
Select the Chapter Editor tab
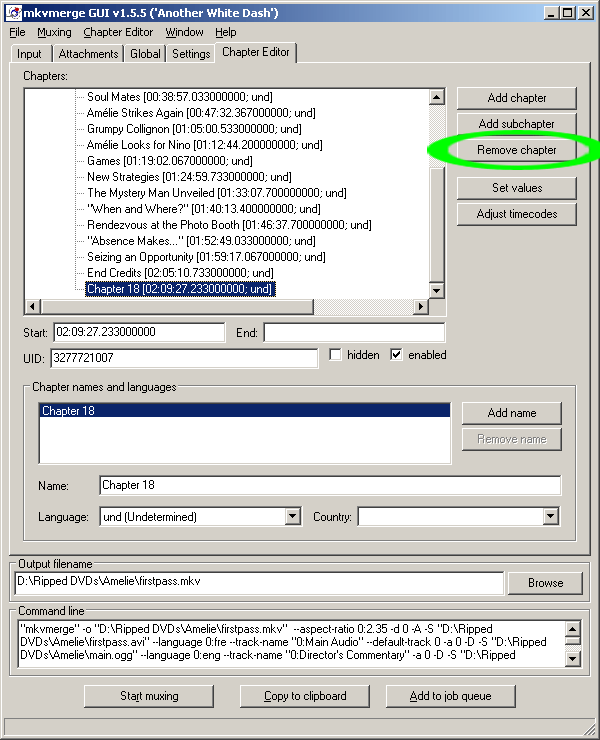click(x=255, y=52)
